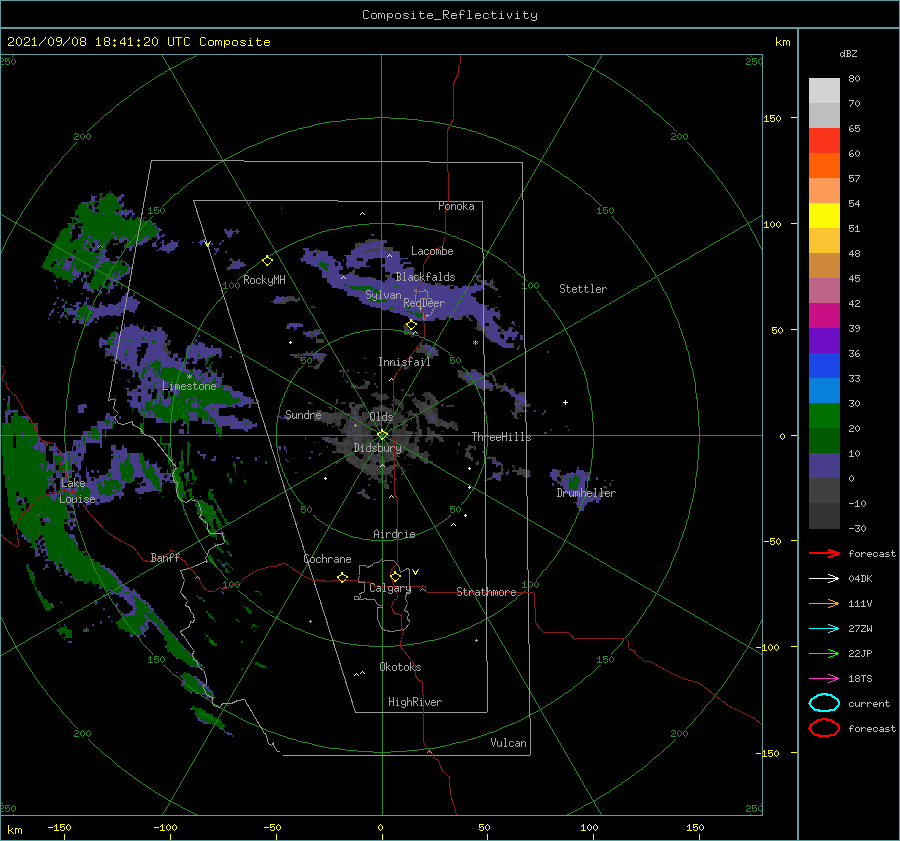The image size is (900, 841).
Task: Select the dark gray -30 to -10 swatch
Action: coord(824,516)
